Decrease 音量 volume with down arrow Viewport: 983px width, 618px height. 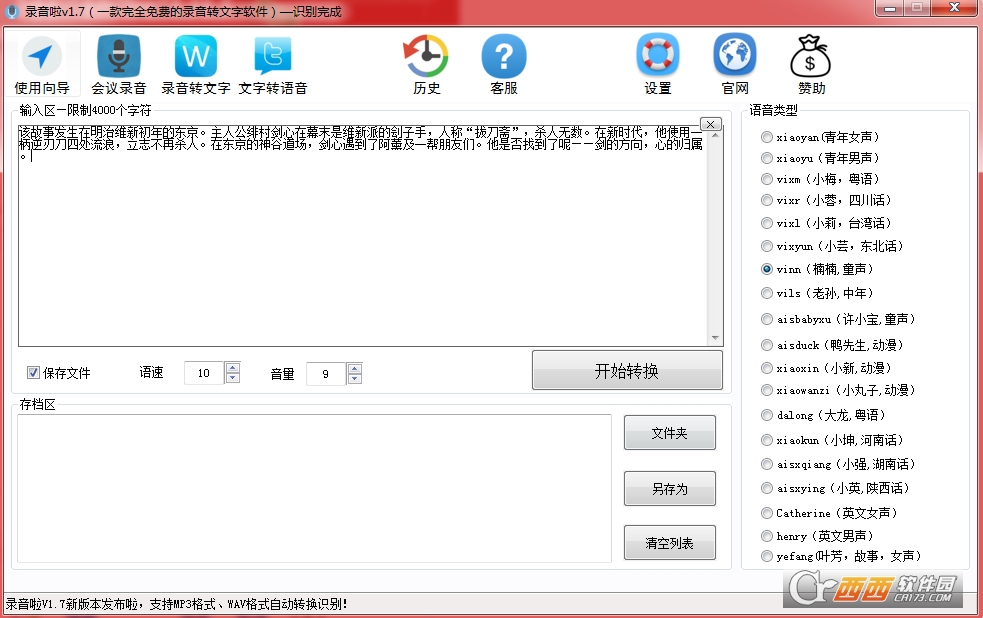[x=354, y=379]
